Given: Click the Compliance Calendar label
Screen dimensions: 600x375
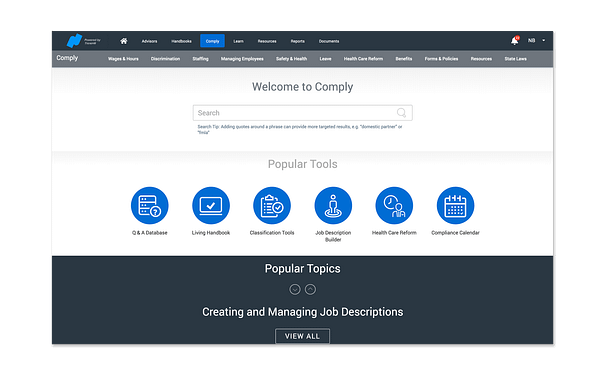Looking at the screenshot, I should (x=455, y=233).
